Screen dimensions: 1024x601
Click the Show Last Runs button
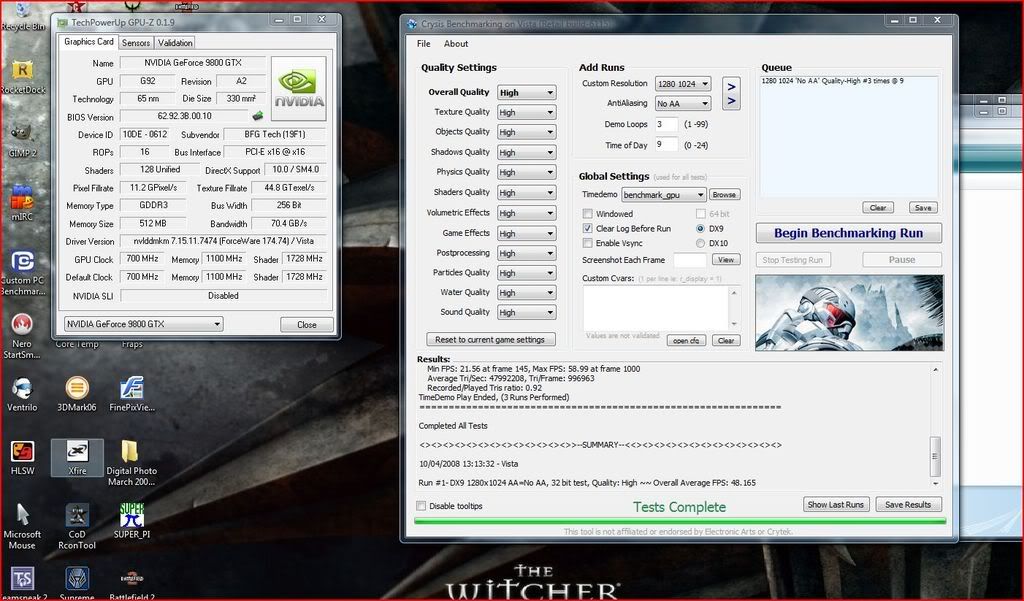click(x=836, y=504)
